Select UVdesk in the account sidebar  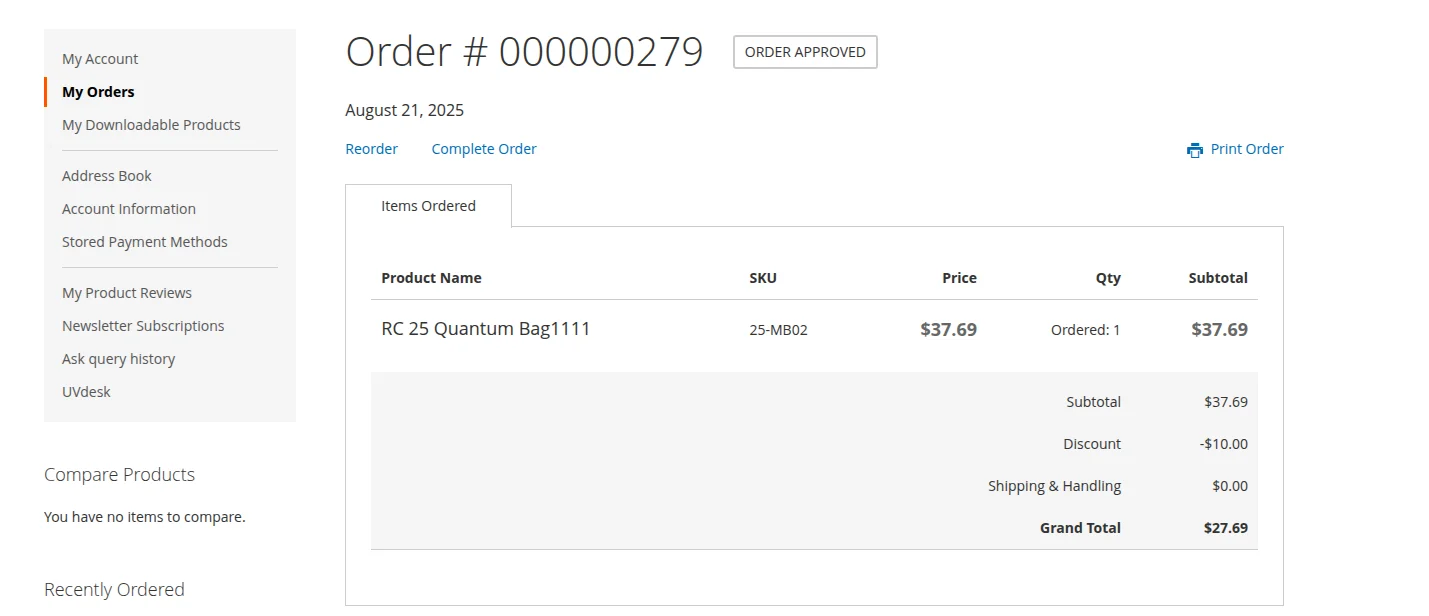[x=86, y=392]
